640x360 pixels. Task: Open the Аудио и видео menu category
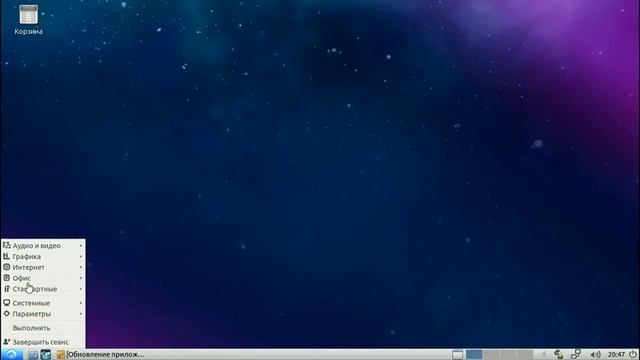click(43, 246)
